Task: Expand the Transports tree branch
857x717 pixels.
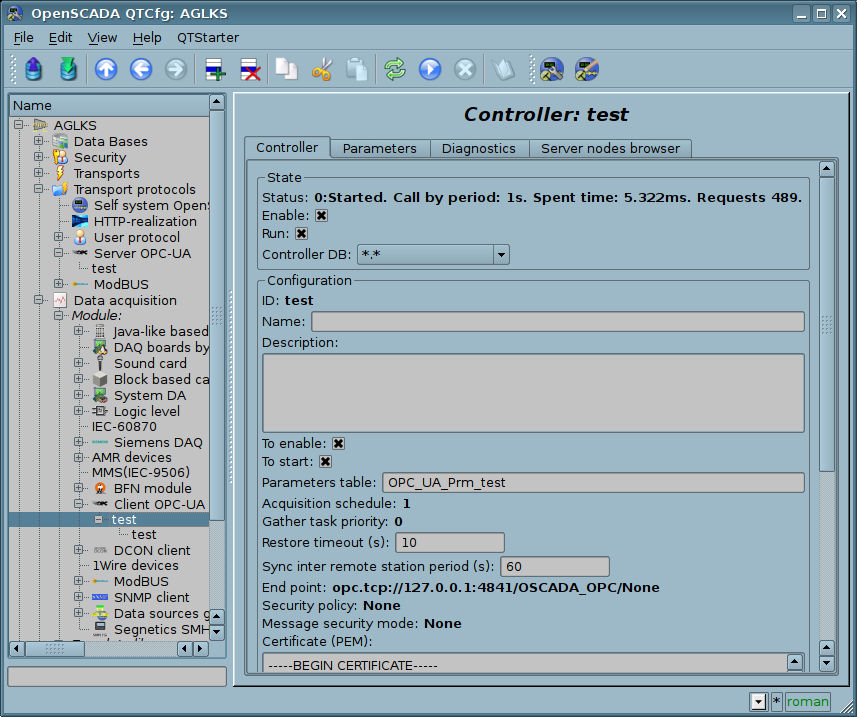Action: (38, 173)
